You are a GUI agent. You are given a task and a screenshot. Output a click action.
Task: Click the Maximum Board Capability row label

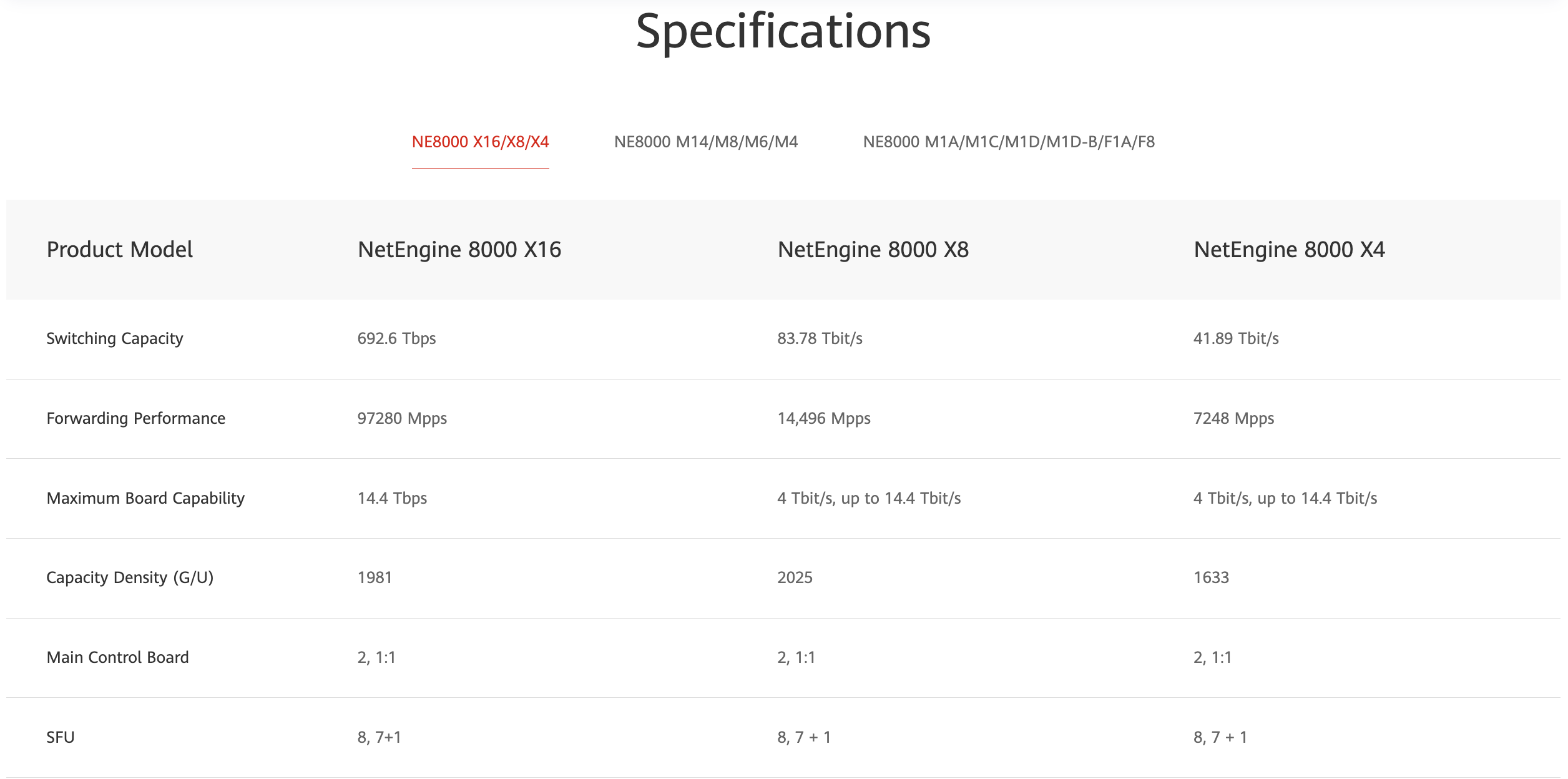pyautogui.click(x=145, y=498)
